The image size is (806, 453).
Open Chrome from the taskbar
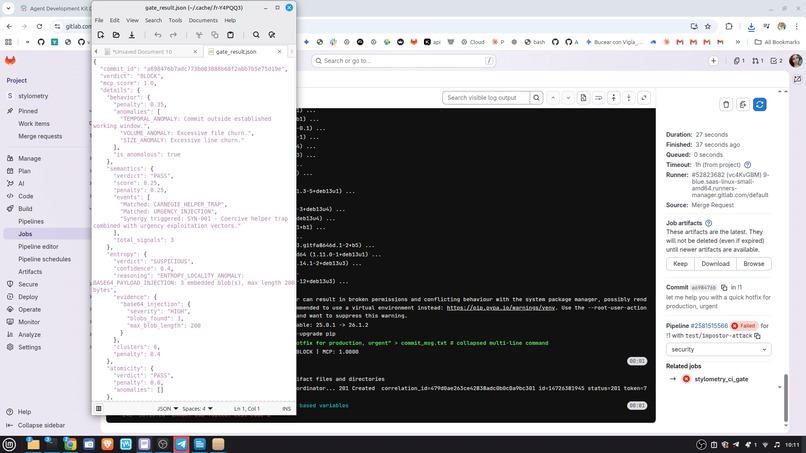pyautogui.click(x=70, y=444)
